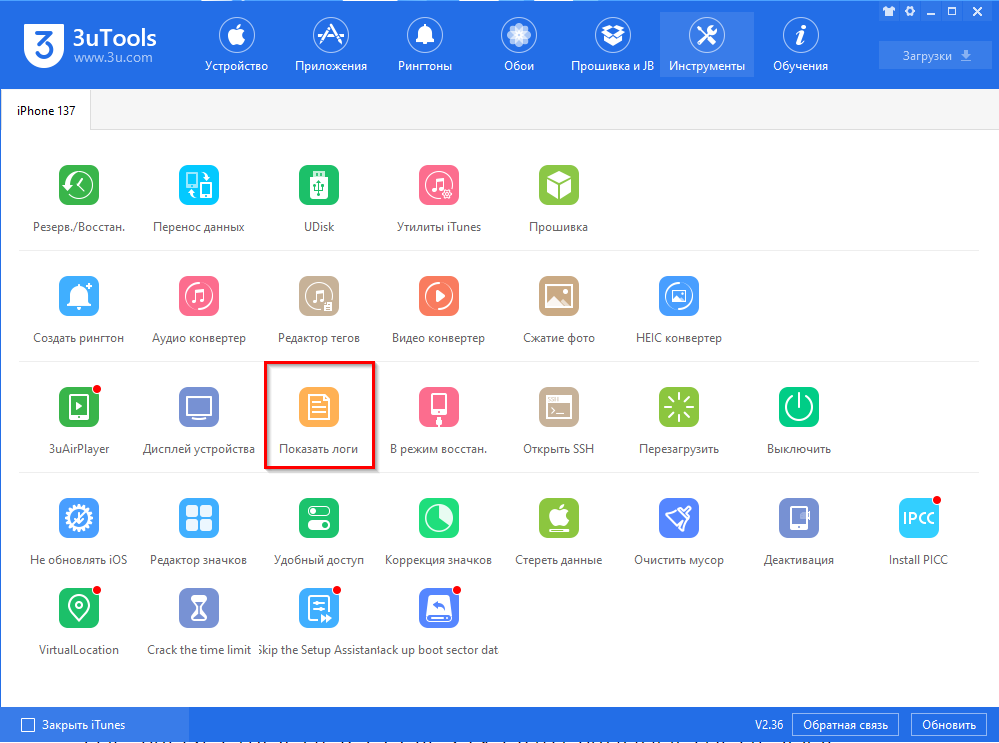Open the HEIC конвертер
This screenshot has width=999, height=743.
(679, 296)
